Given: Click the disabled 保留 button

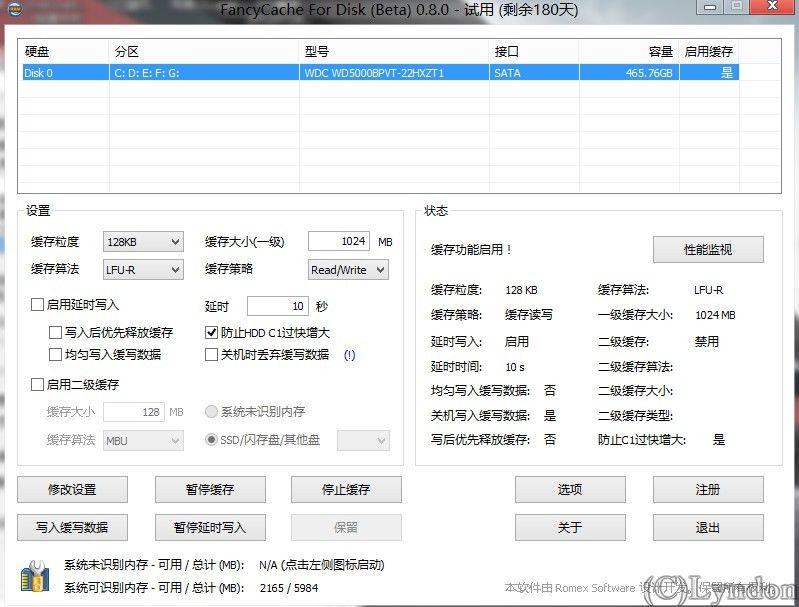Looking at the screenshot, I should (346, 527).
